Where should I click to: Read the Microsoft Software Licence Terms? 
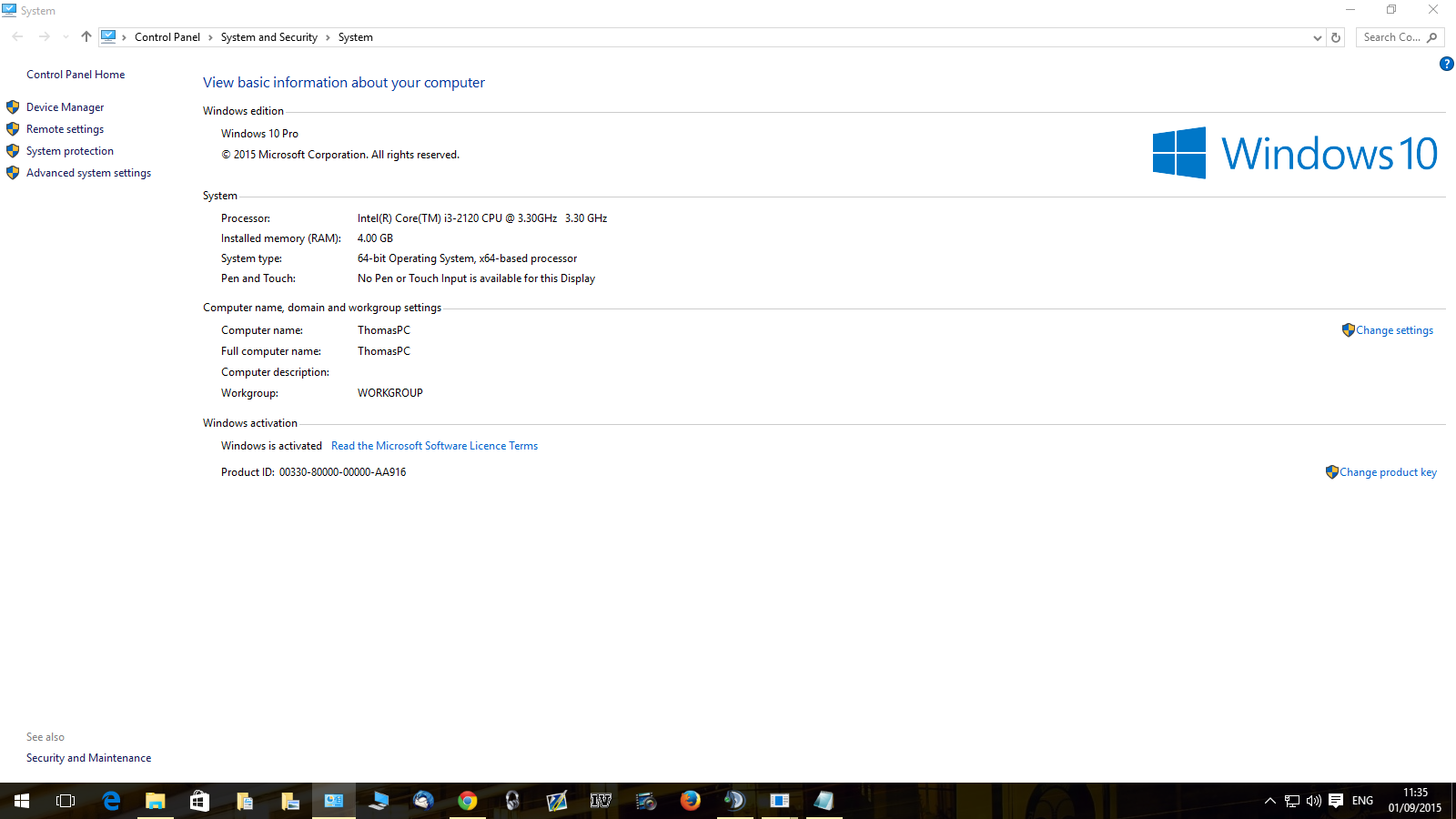click(434, 446)
